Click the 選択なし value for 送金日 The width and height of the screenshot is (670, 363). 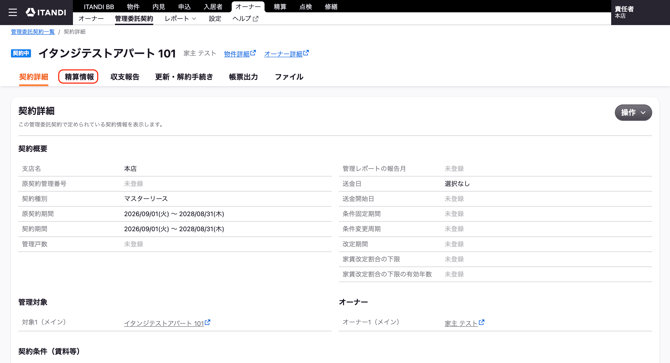click(457, 184)
